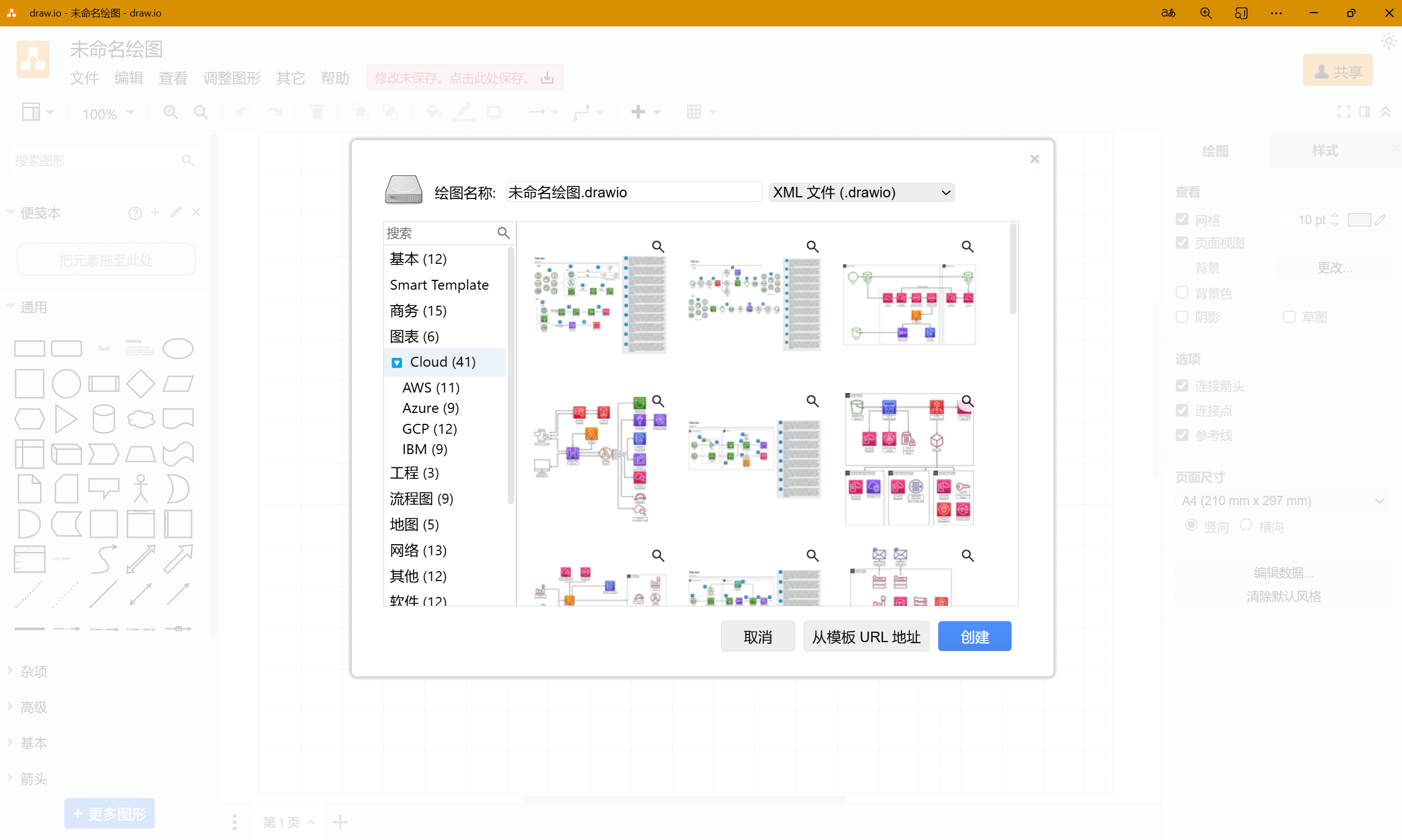Click the shadow toolbar icon
The width and height of the screenshot is (1402, 840).
(x=494, y=112)
